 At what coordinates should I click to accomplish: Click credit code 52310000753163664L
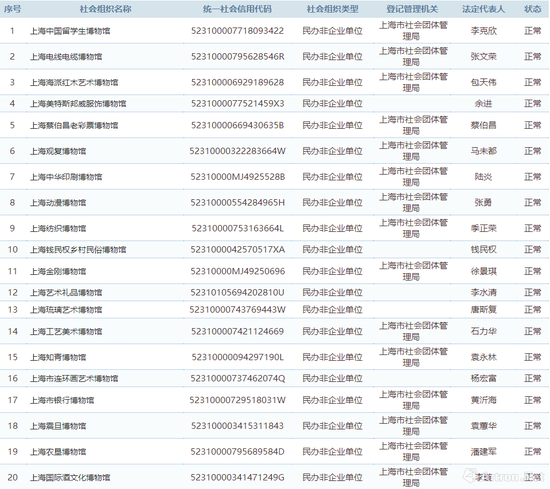[x=237, y=228]
